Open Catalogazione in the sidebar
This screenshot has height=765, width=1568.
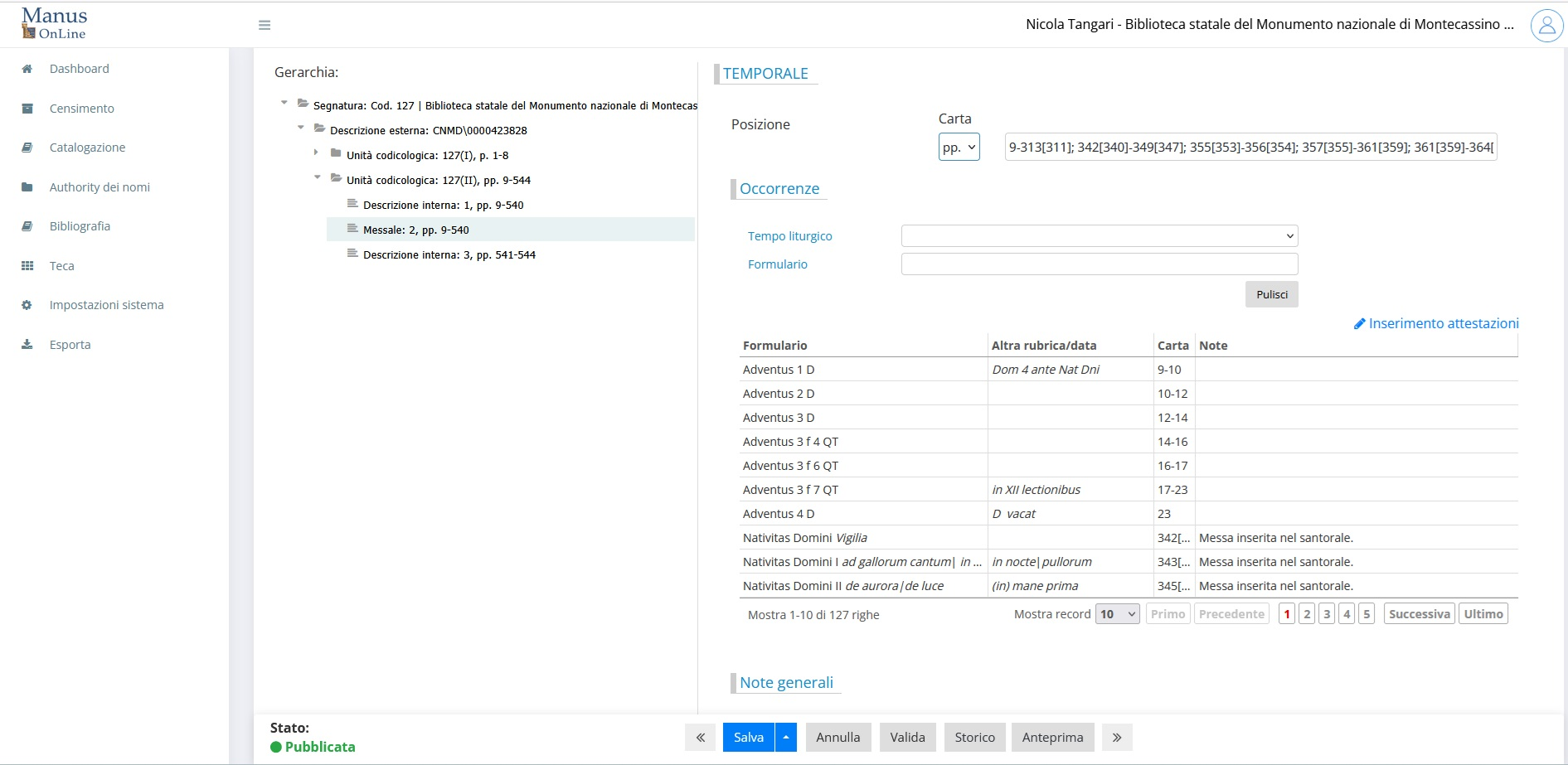coord(87,148)
